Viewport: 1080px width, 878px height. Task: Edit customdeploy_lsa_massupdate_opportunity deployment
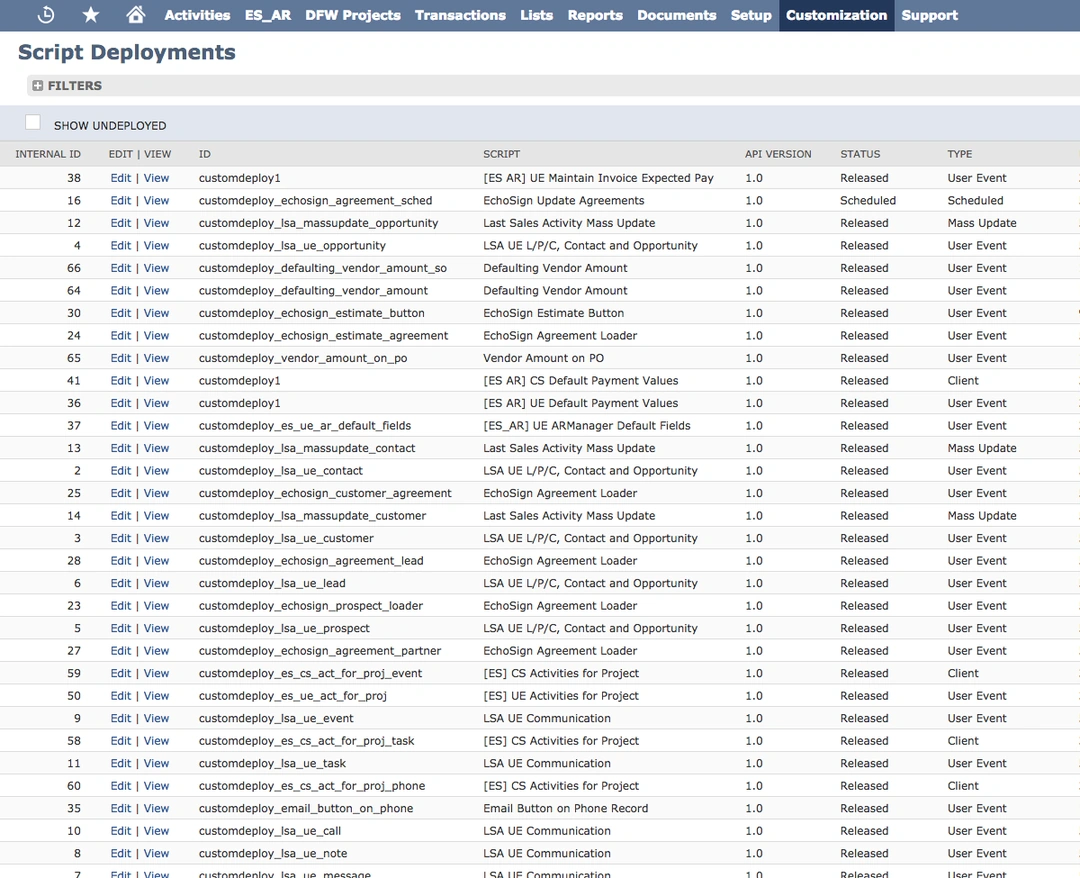pyautogui.click(x=121, y=223)
